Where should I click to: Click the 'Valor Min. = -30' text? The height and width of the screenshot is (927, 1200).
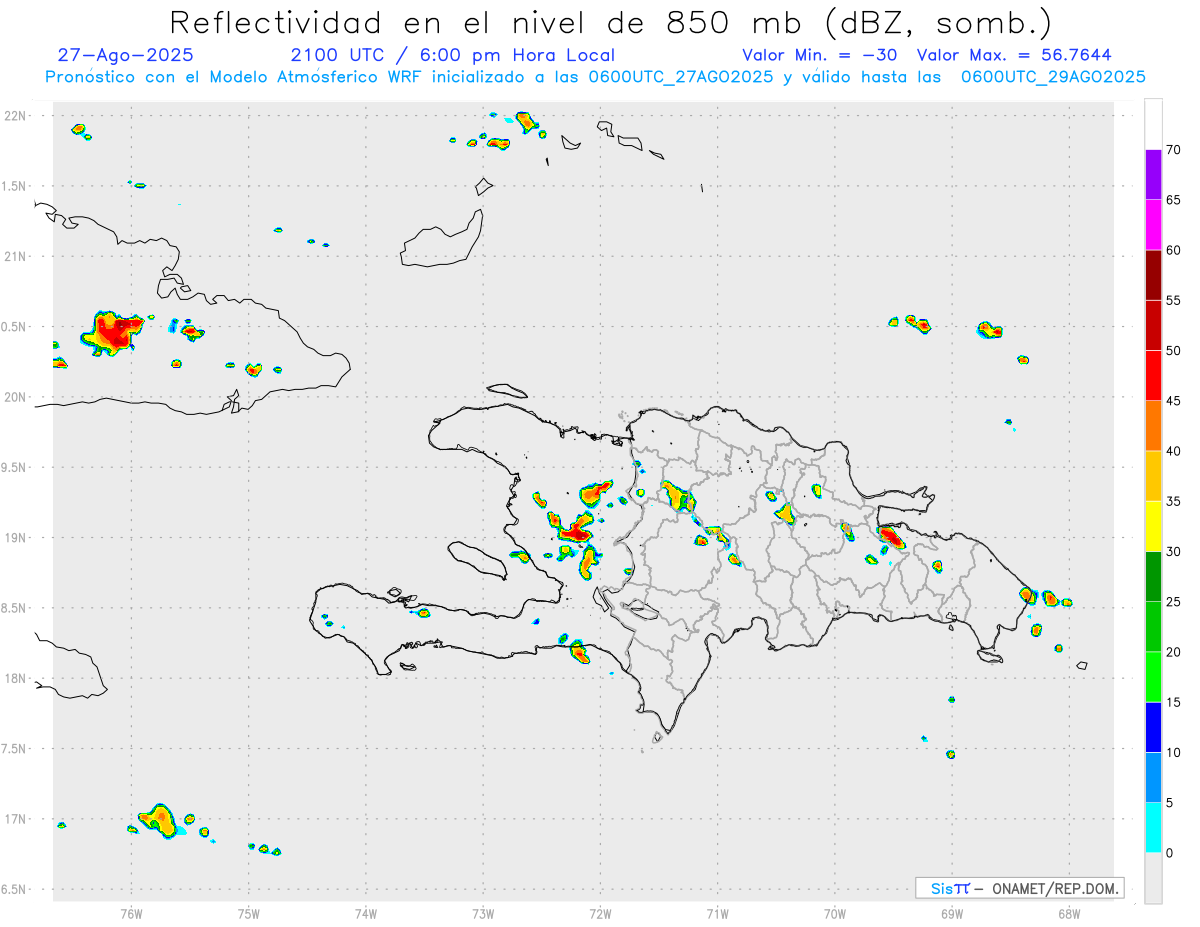tap(820, 55)
